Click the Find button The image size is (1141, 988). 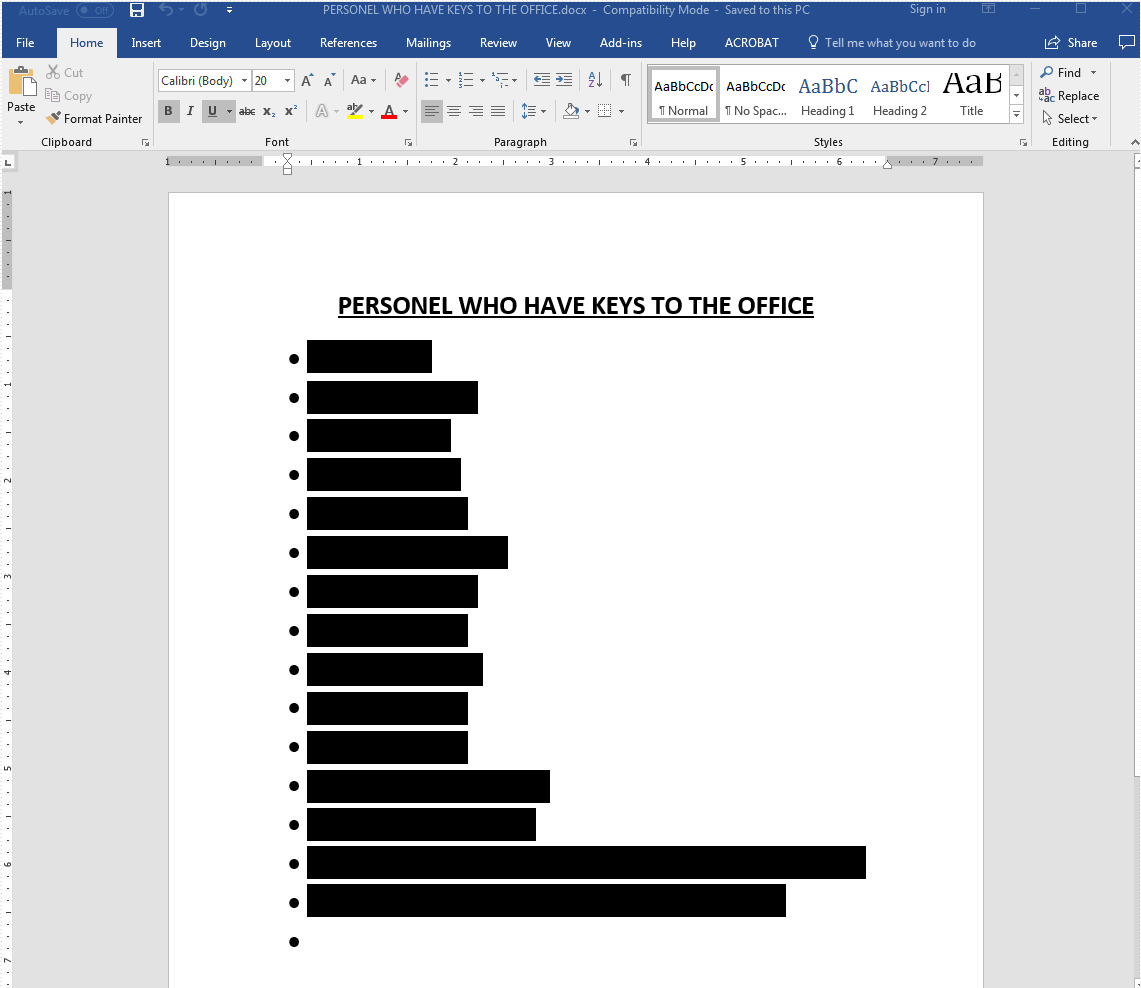click(1062, 73)
